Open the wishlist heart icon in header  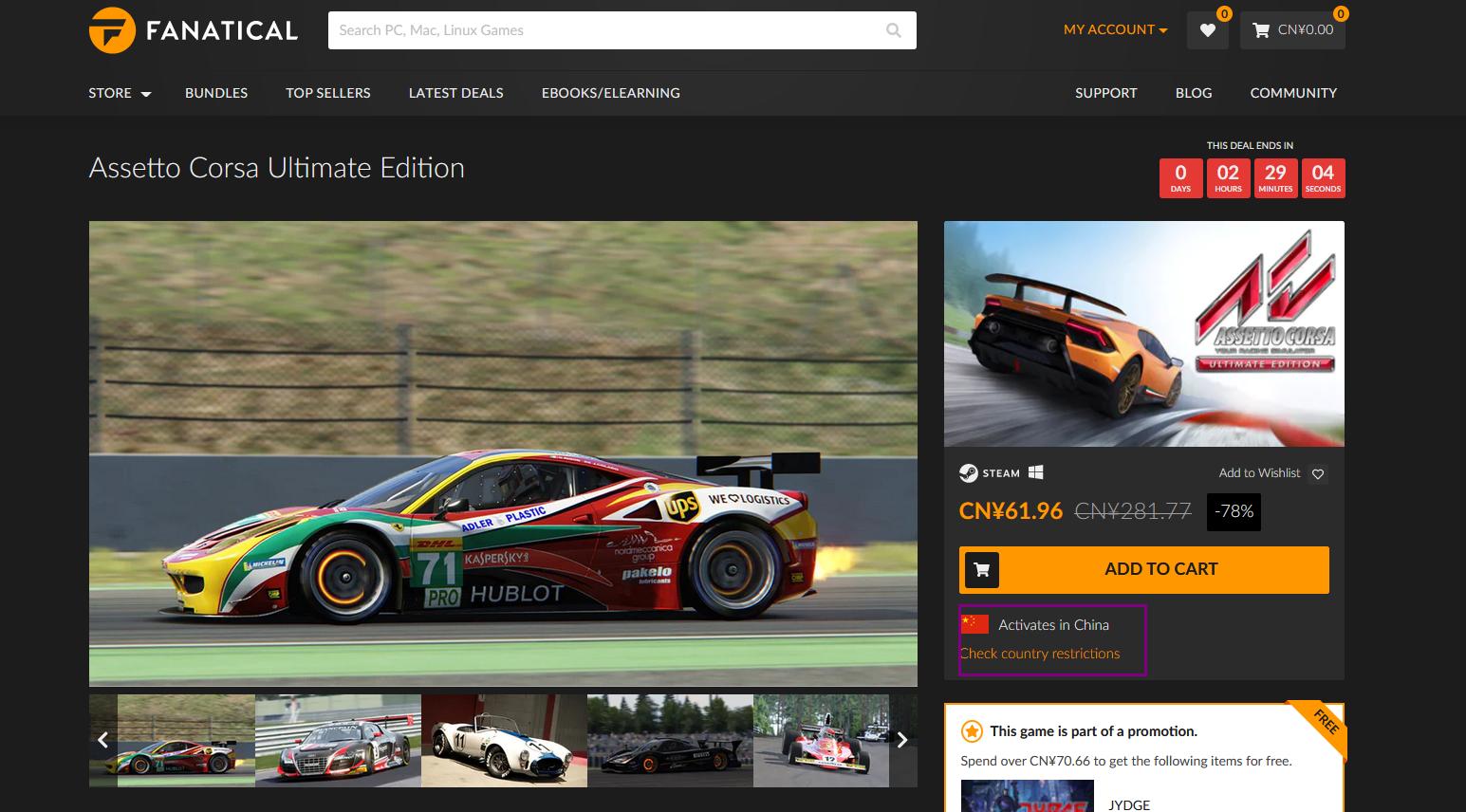1207,29
